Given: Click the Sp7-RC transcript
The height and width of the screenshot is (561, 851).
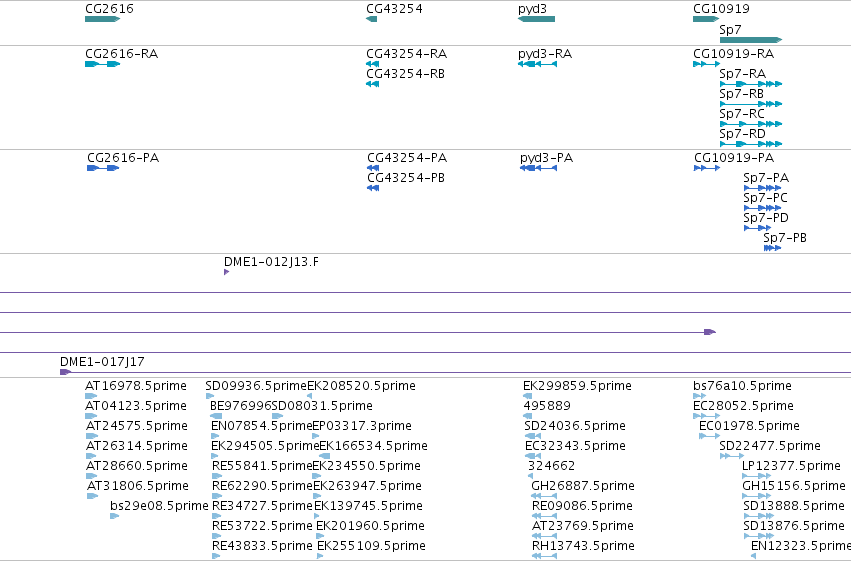Looking at the screenshot, I should coord(751,124).
